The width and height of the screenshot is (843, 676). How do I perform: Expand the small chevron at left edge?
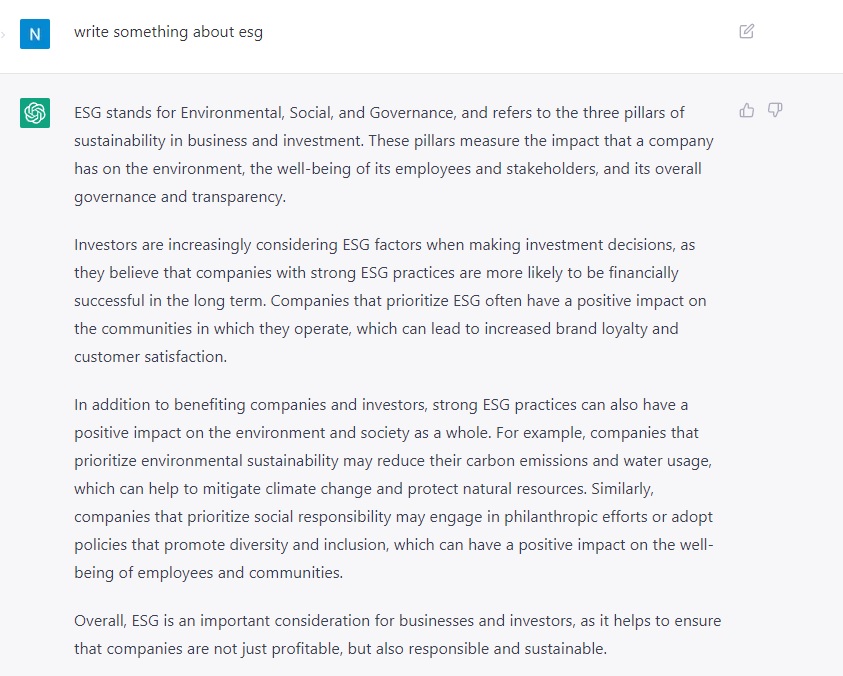[x=3, y=35]
